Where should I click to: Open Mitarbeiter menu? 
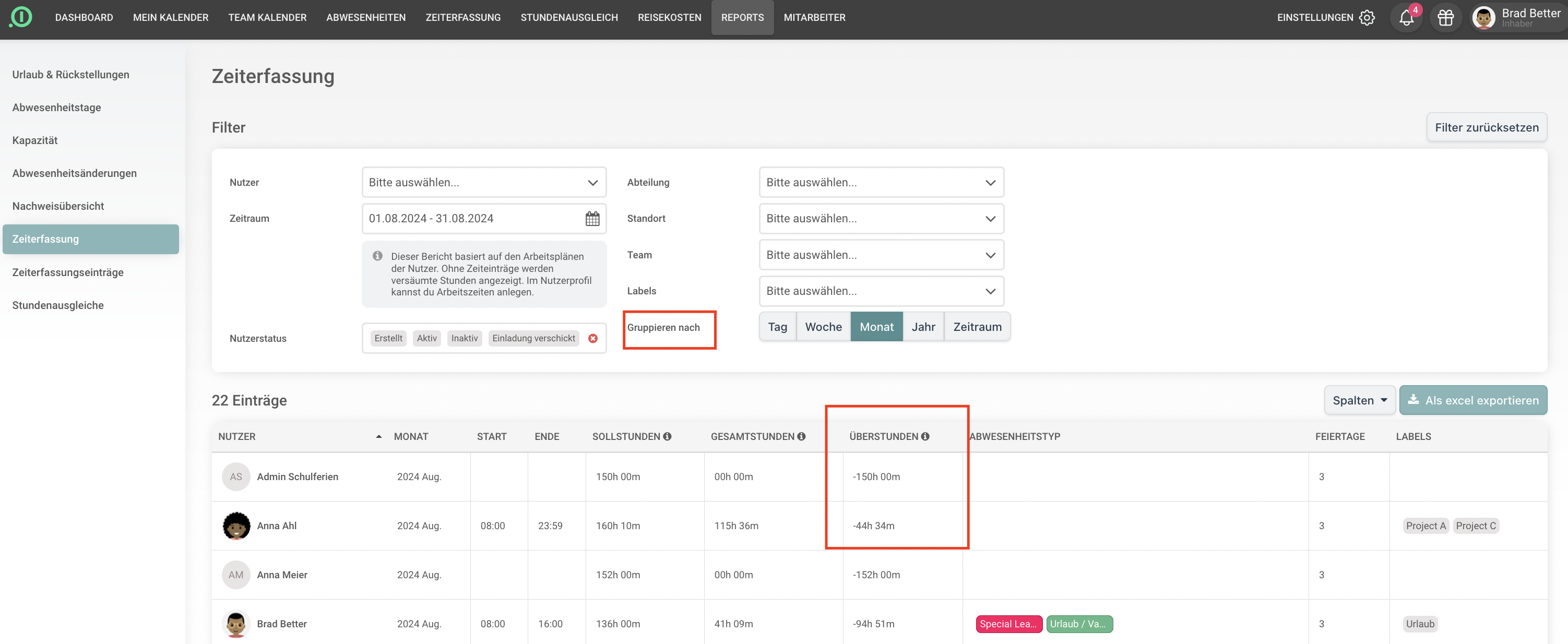click(x=814, y=18)
